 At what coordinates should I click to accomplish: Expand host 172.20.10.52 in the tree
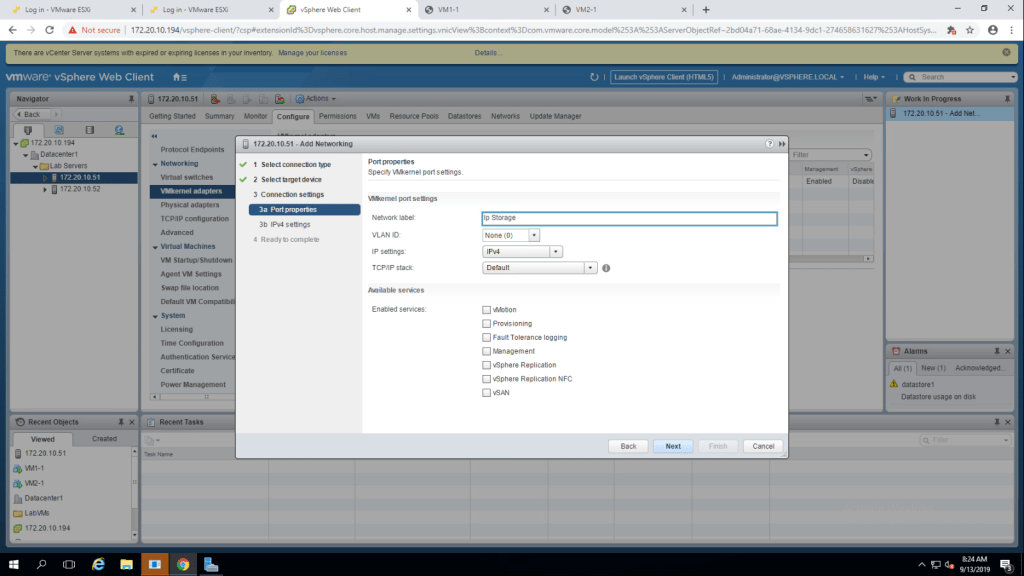(x=45, y=189)
